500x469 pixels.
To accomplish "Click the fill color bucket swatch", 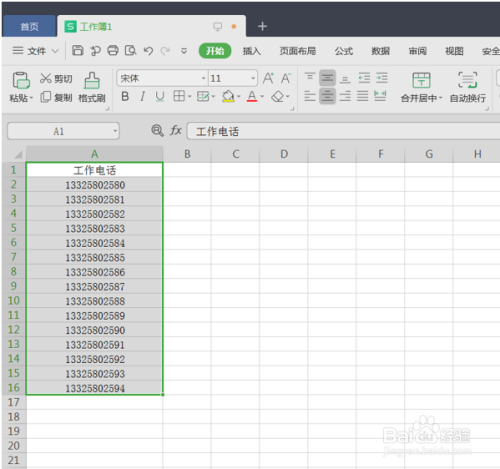I will click(228, 97).
